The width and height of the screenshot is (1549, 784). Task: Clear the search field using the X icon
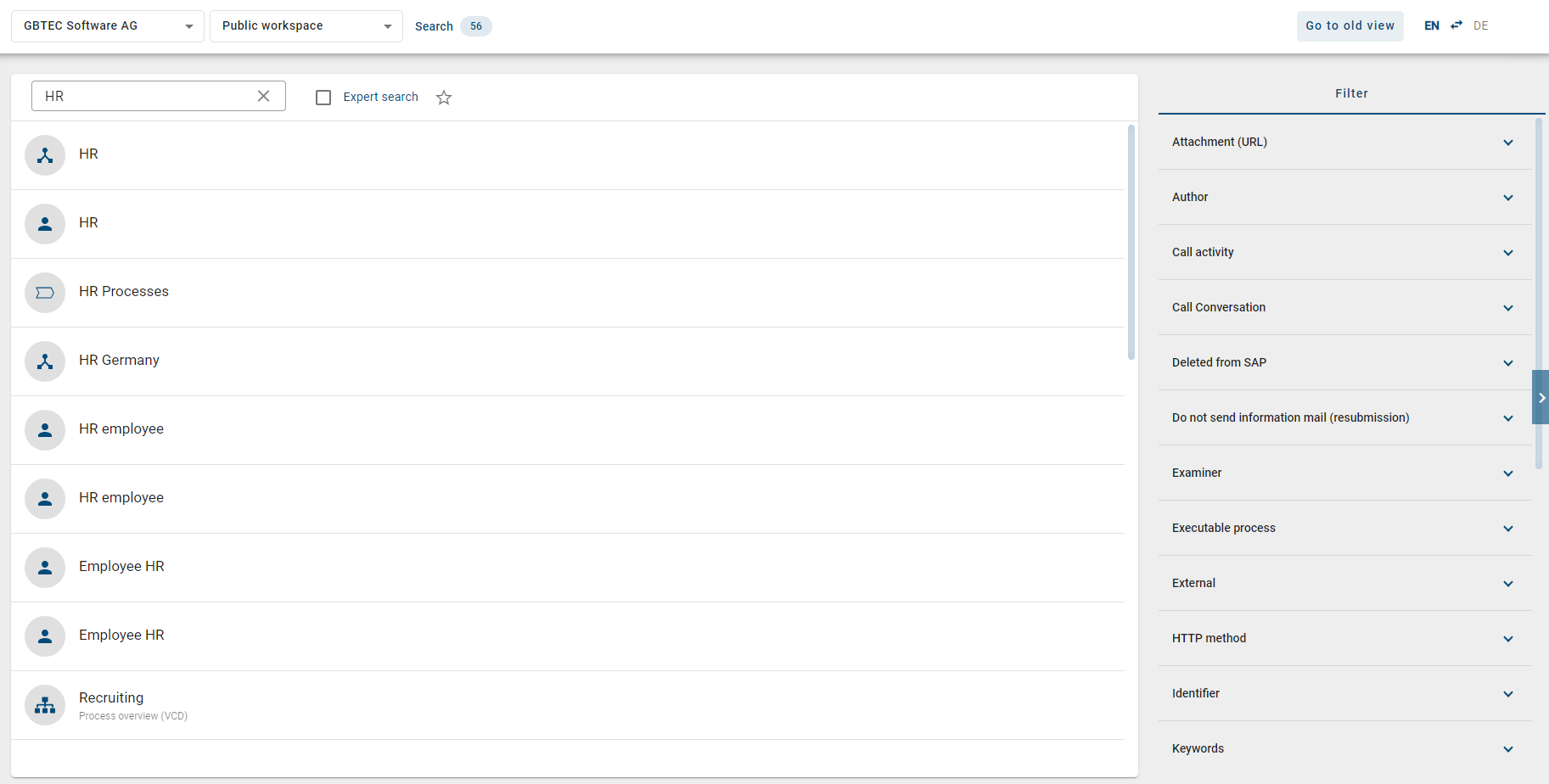(263, 96)
